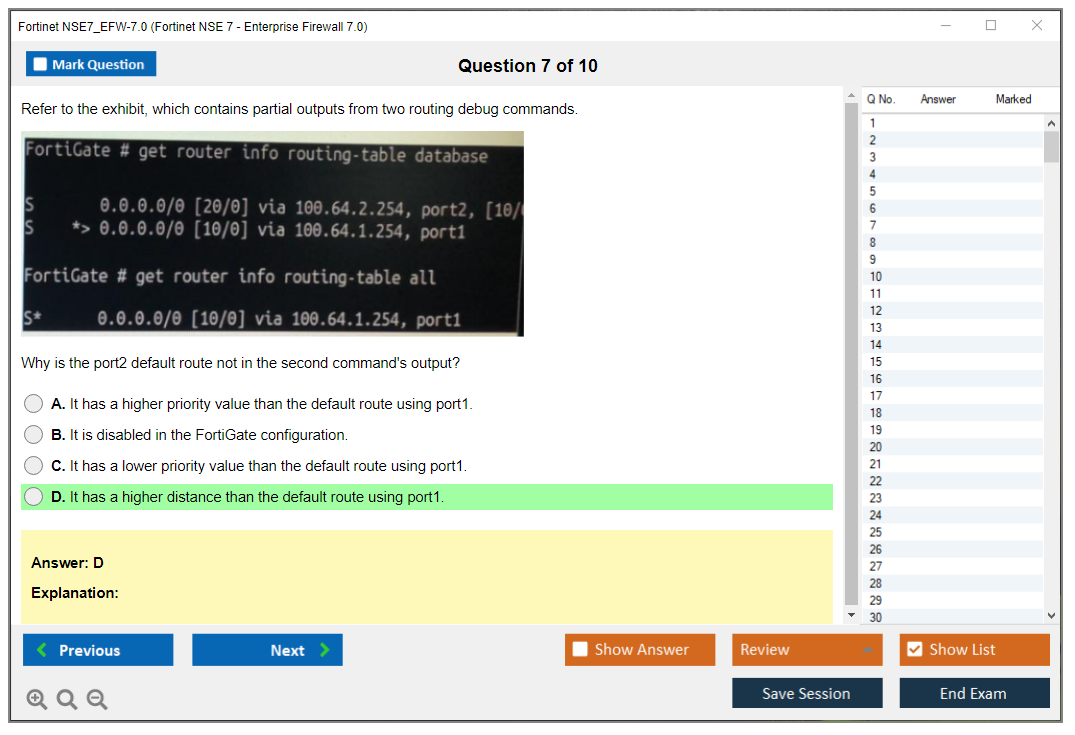Image resolution: width=1075 pixels, height=735 pixels.
Task: Select answer option A radio button
Action: pyautogui.click(x=34, y=404)
